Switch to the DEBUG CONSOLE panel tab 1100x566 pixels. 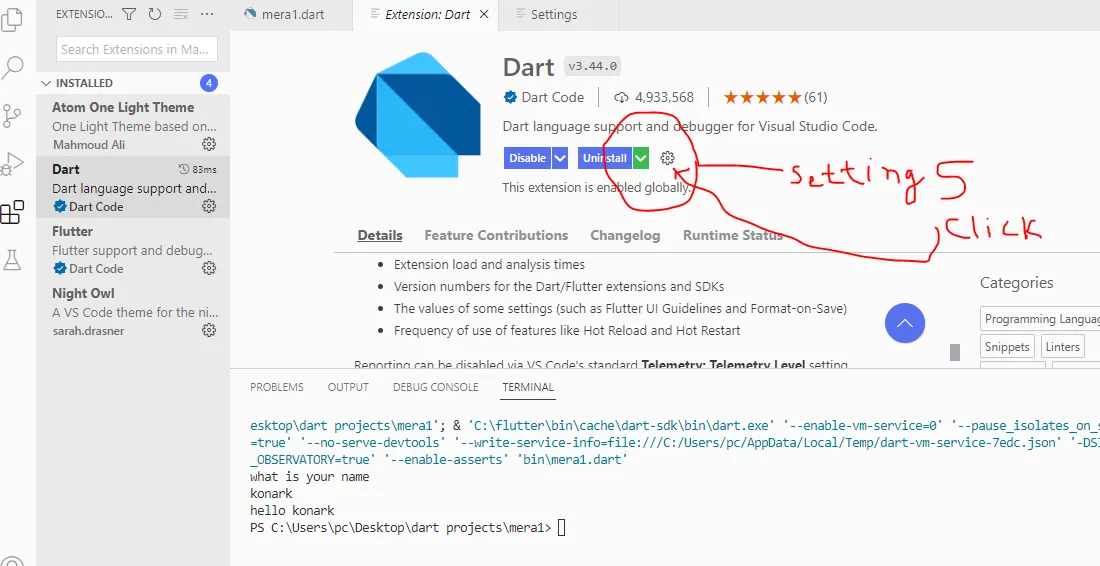point(436,387)
